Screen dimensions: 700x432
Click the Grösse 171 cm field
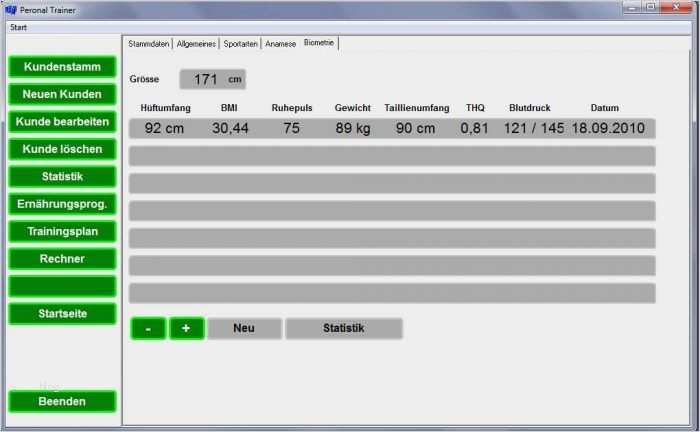pyautogui.click(x=212, y=79)
